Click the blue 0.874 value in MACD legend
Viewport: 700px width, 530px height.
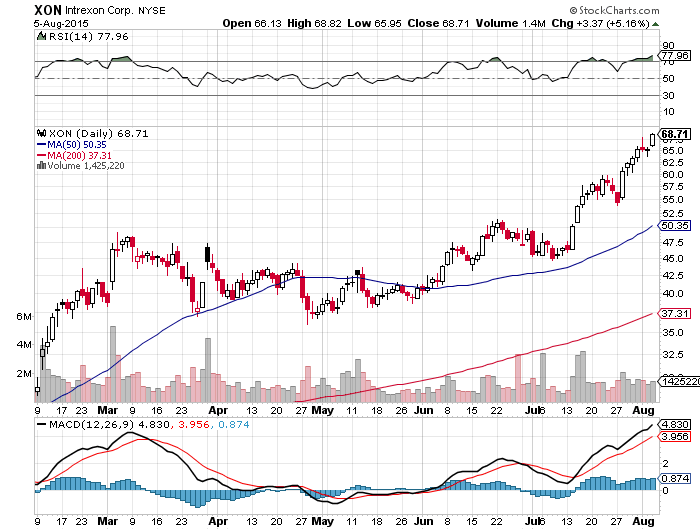(234, 424)
